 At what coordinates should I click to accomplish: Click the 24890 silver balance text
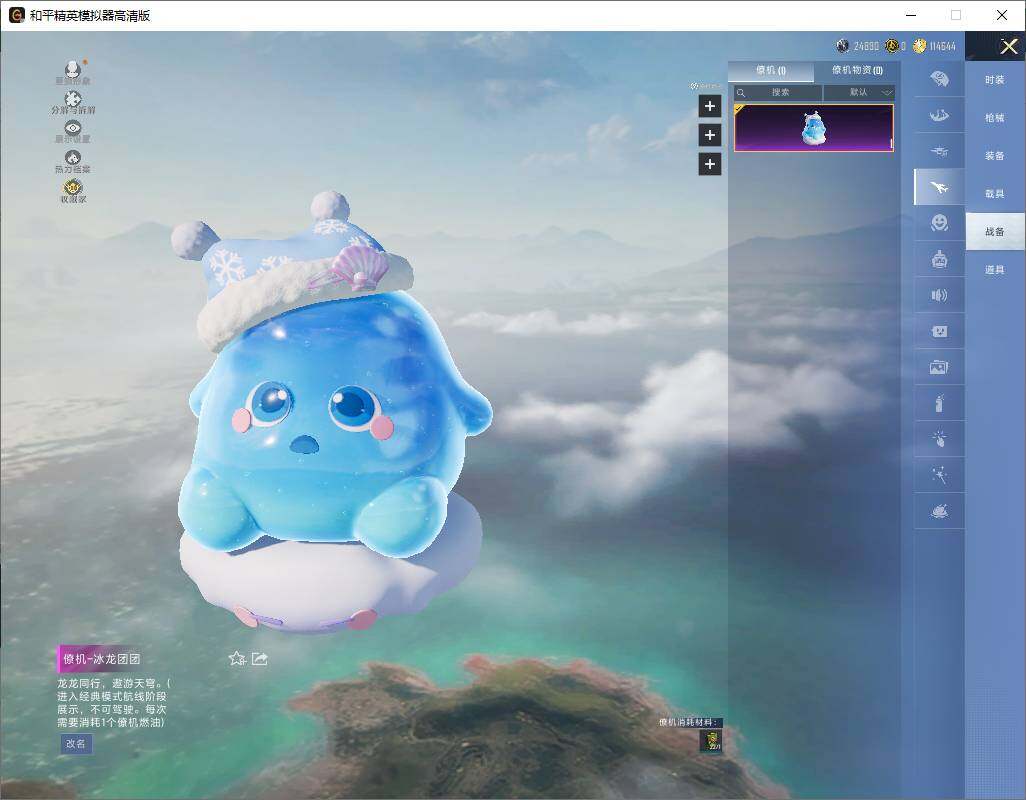pyautogui.click(x=866, y=46)
